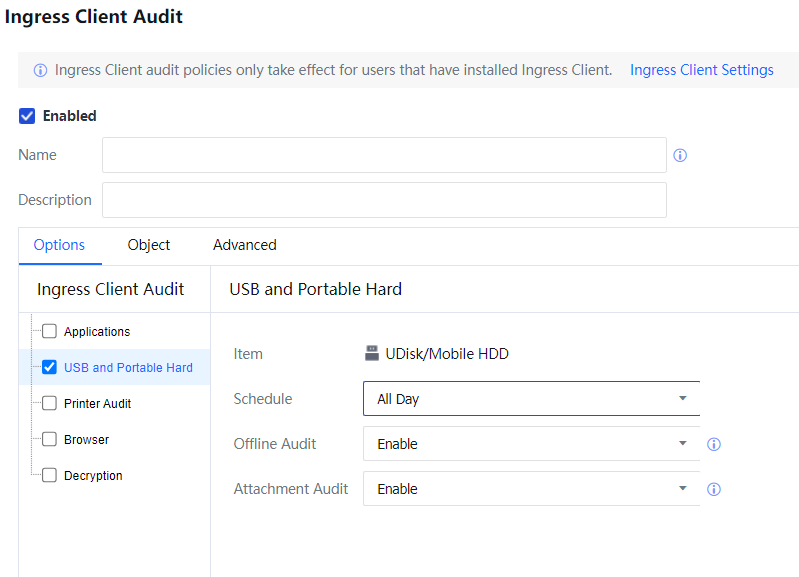Image resolution: width=799 pixels, height=577 pixels.
Task: Click info icon in the notice banner
Action: click(x=41, y=71)
